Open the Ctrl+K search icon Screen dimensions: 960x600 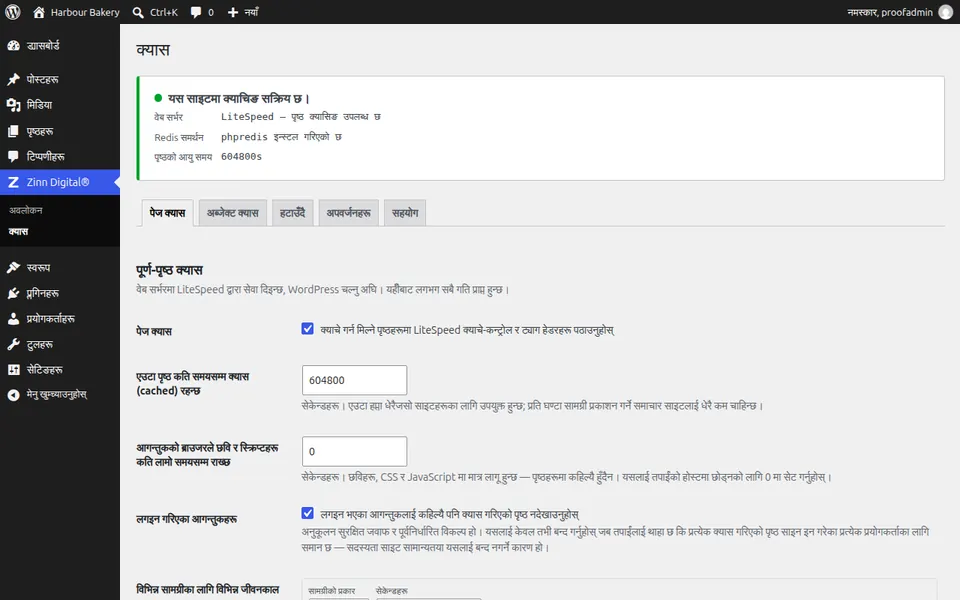(x=138, y=12)
